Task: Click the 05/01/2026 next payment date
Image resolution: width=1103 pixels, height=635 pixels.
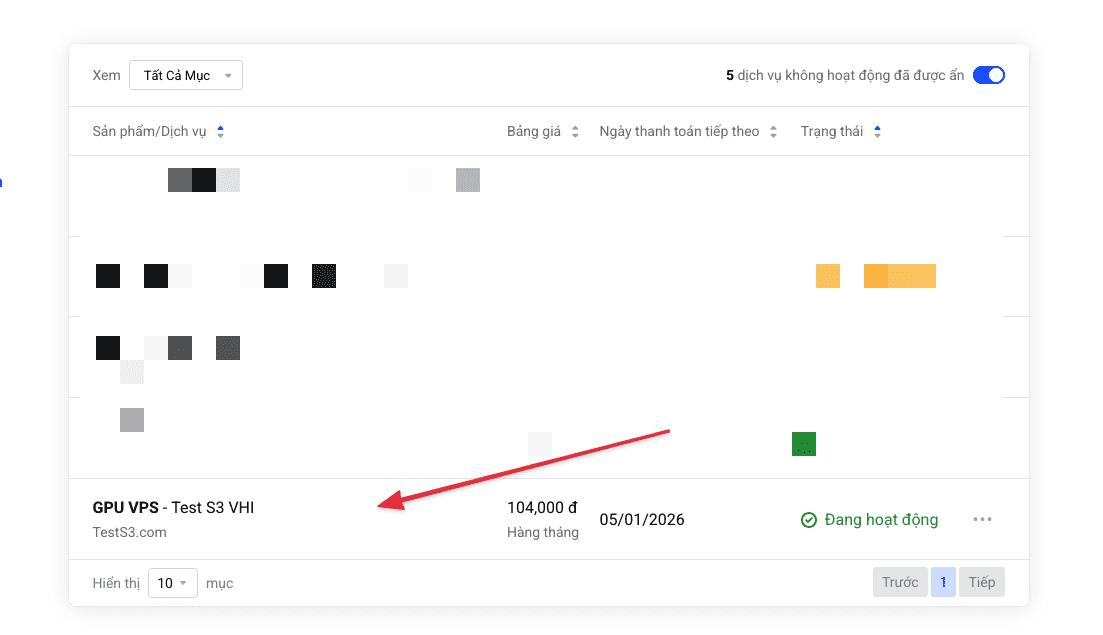Action: (x=642, y=520)
